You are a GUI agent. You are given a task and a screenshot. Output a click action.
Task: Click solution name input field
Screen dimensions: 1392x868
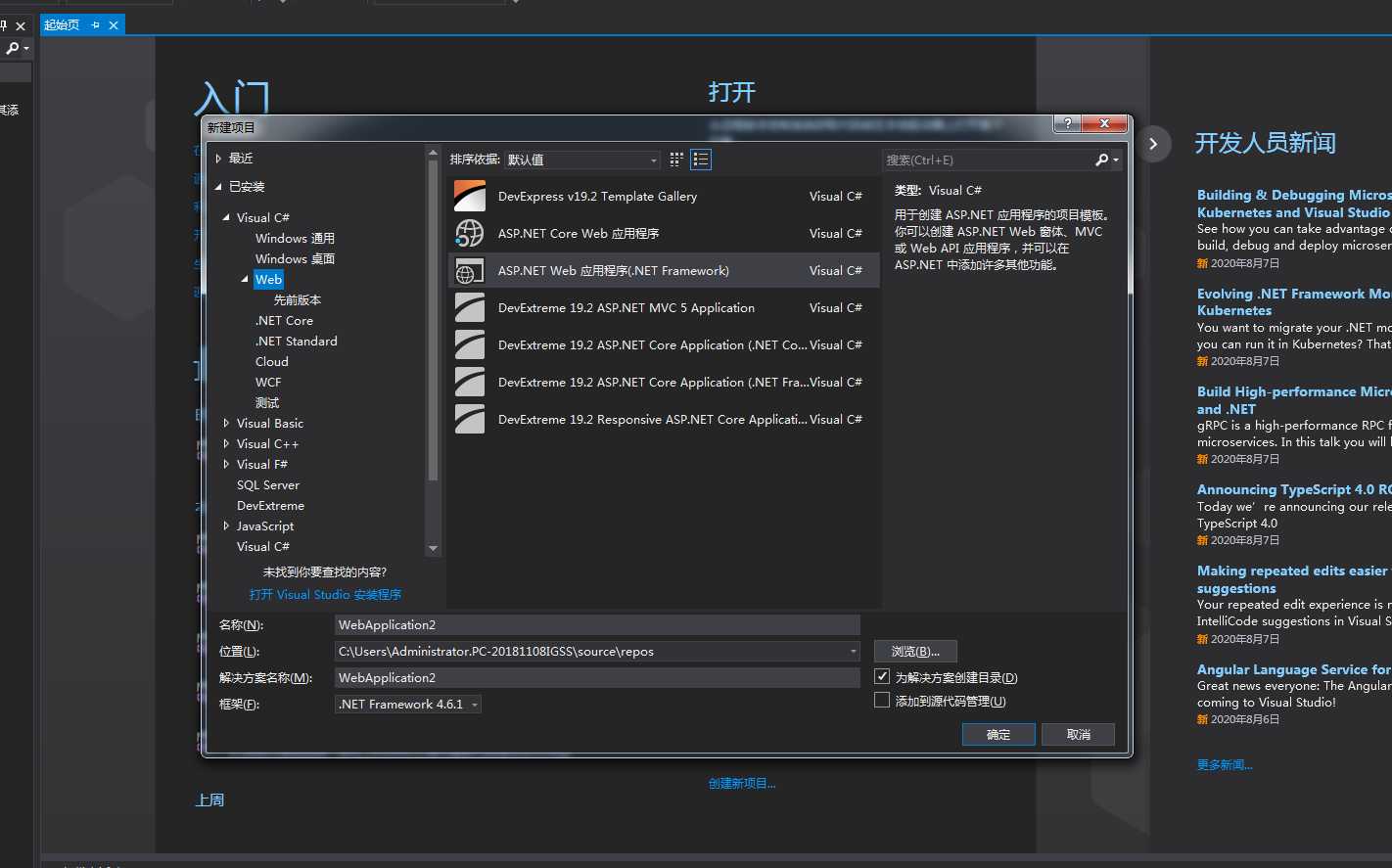point(597,677)
